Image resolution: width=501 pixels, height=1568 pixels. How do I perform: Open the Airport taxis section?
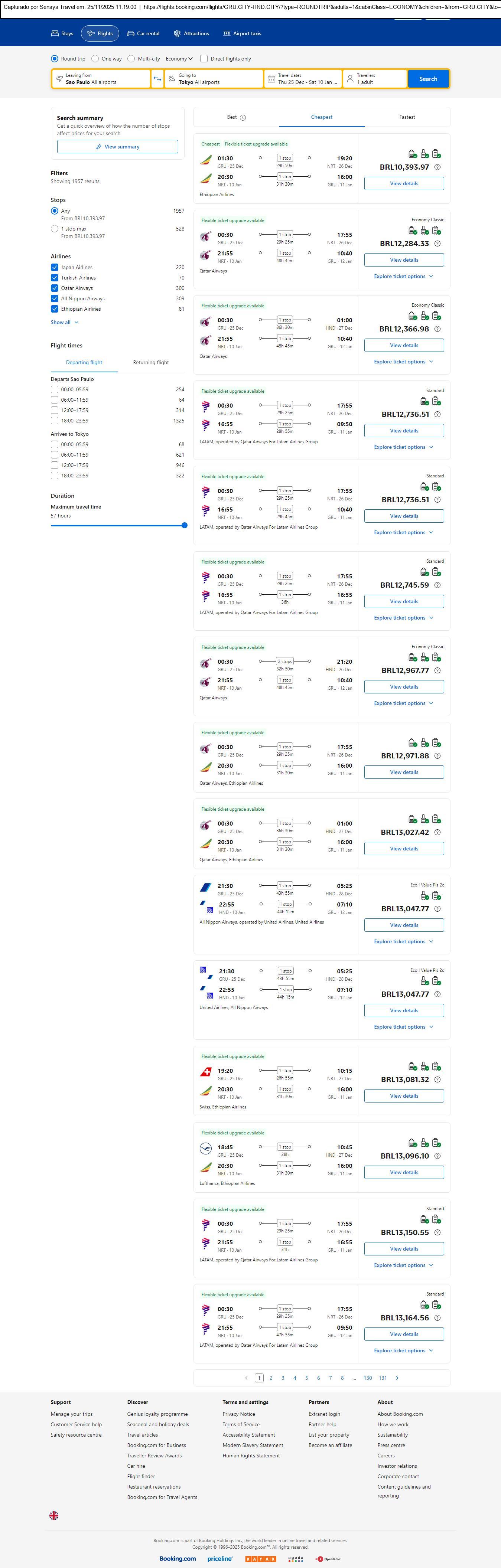pyautogui.click(x=242, y=33)
